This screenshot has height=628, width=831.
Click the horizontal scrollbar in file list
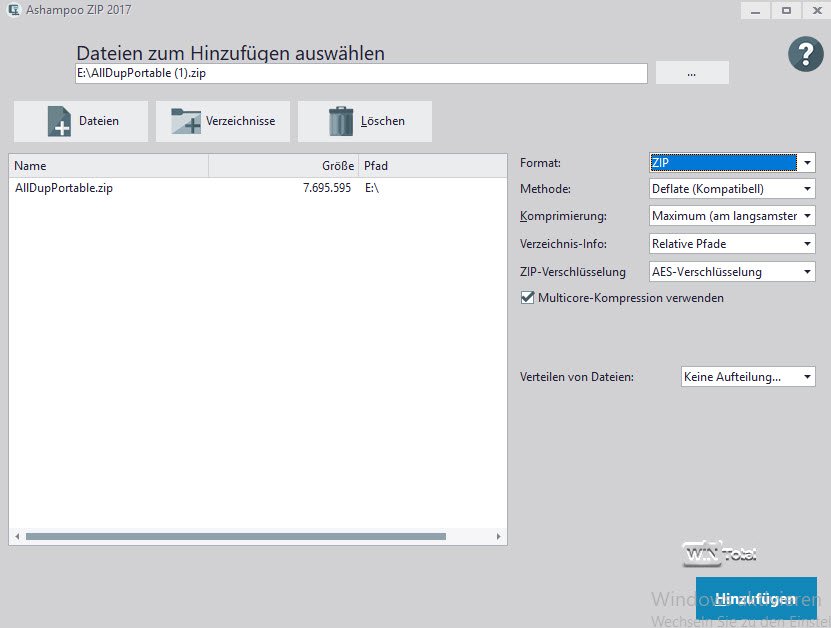click(236, 537)
